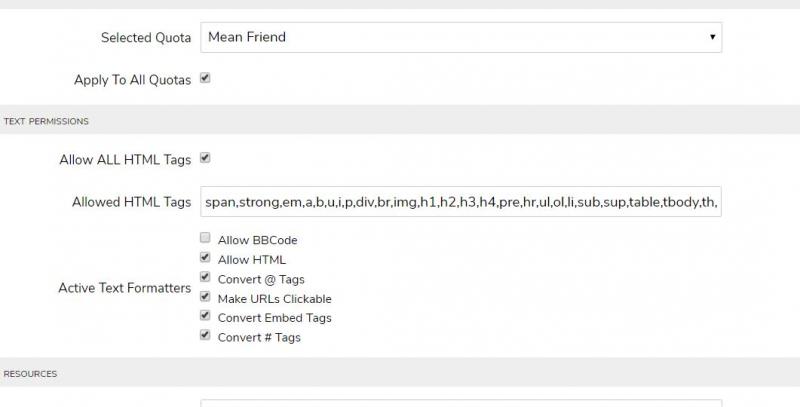
Task: Click the Convert Embed Tags option text
Action: [274, 318]
